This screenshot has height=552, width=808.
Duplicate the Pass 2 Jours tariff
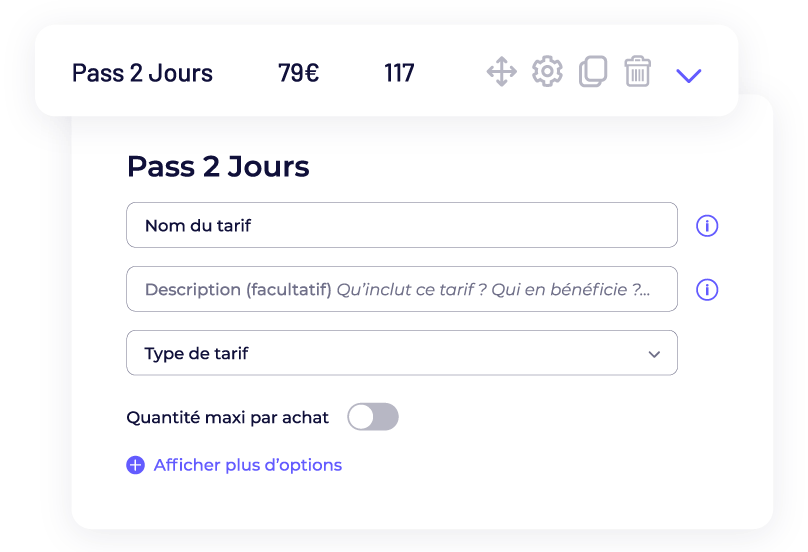point(593,71)
